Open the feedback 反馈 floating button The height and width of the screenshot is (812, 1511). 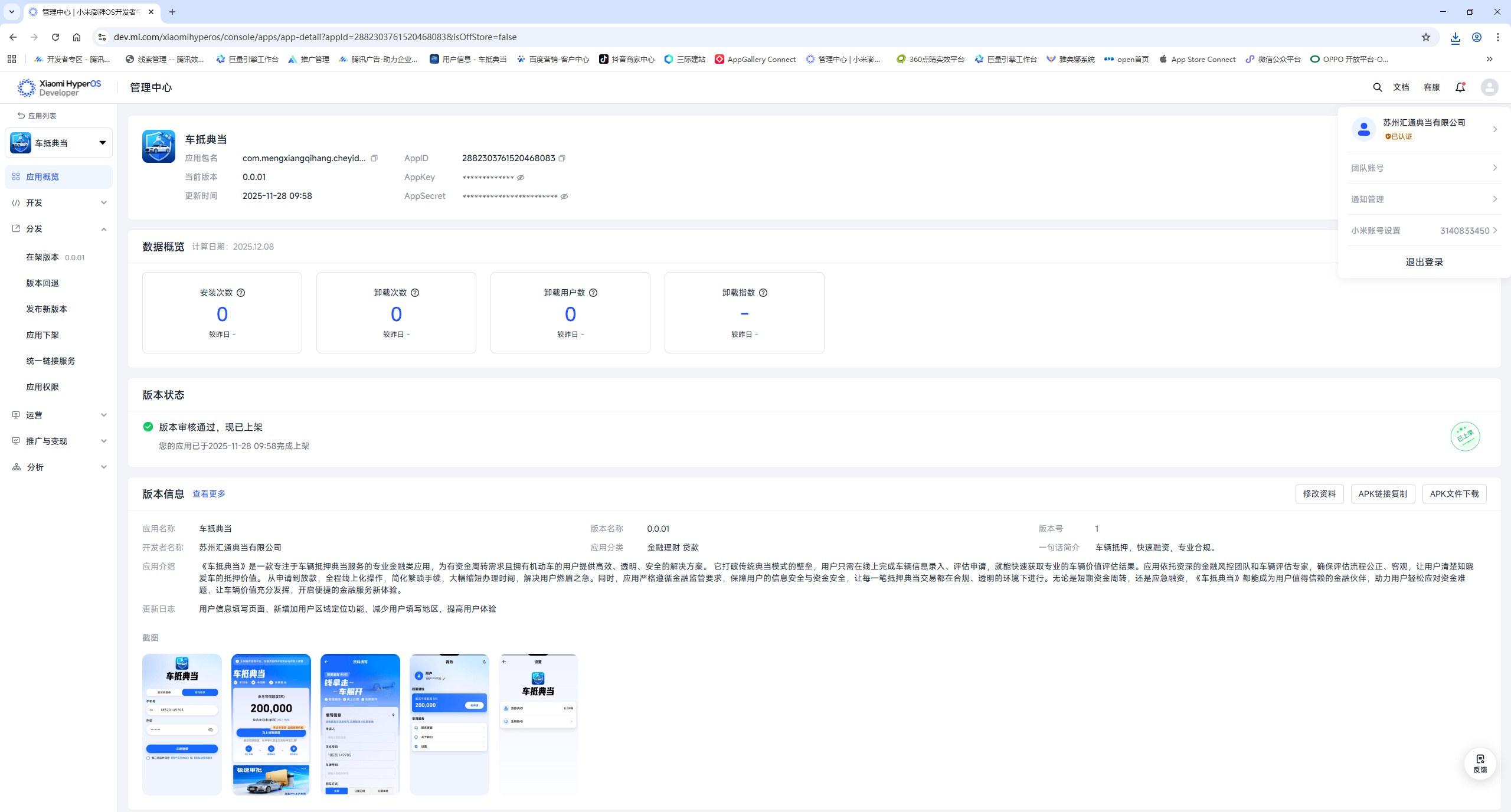tap(1480, 763)
